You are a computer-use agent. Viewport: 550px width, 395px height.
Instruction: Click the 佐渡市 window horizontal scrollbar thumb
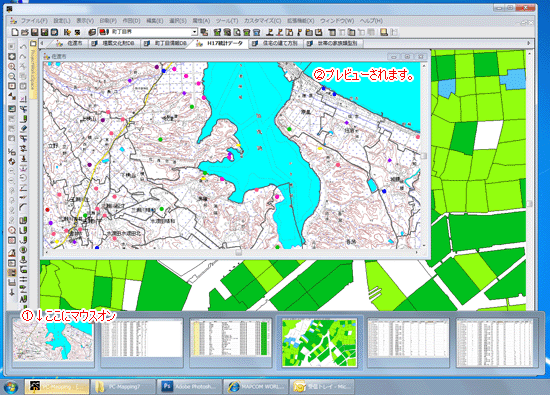(239, 253)
